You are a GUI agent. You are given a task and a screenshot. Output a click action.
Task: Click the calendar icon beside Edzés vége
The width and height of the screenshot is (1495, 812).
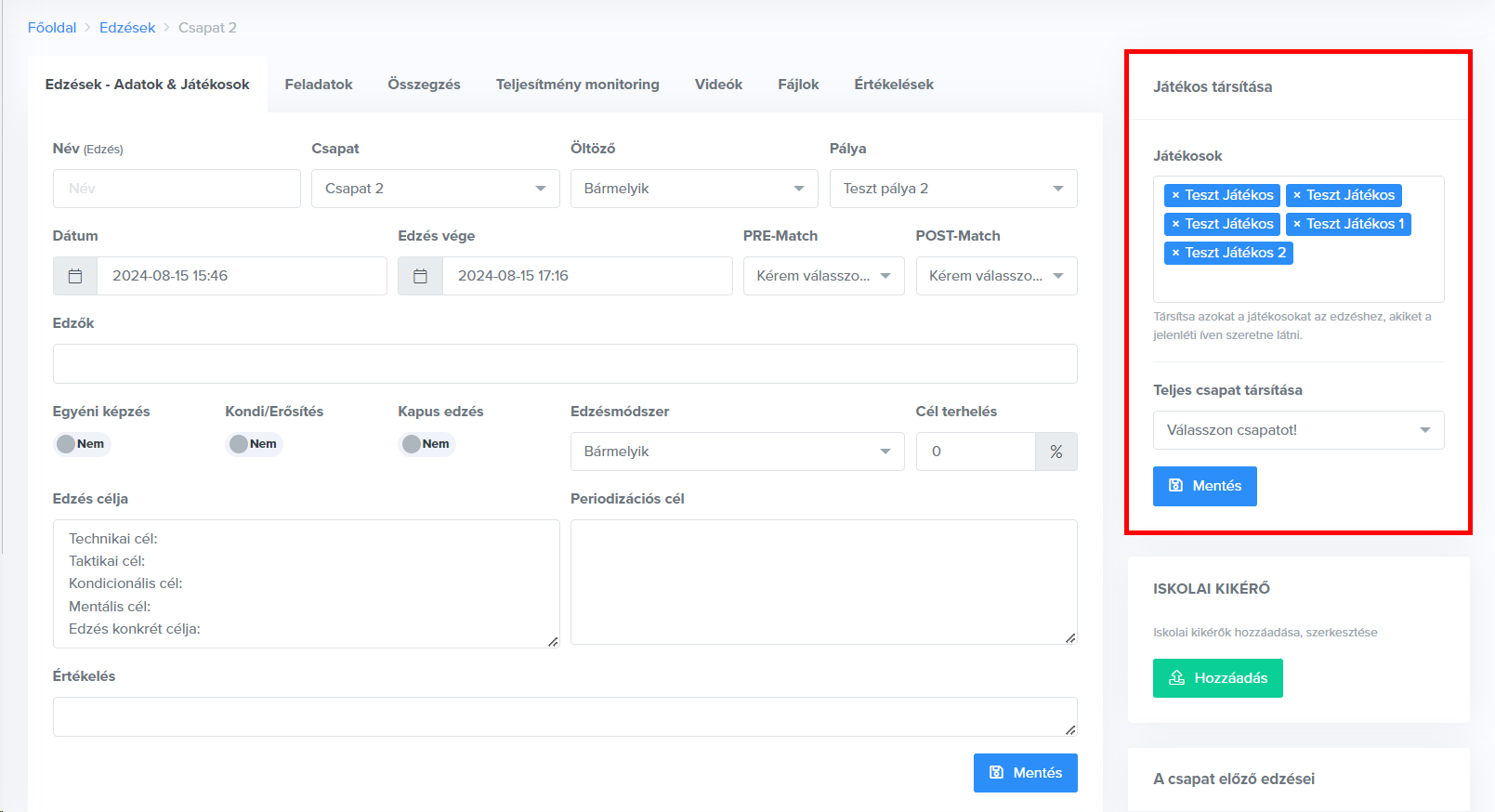point(420,276)
